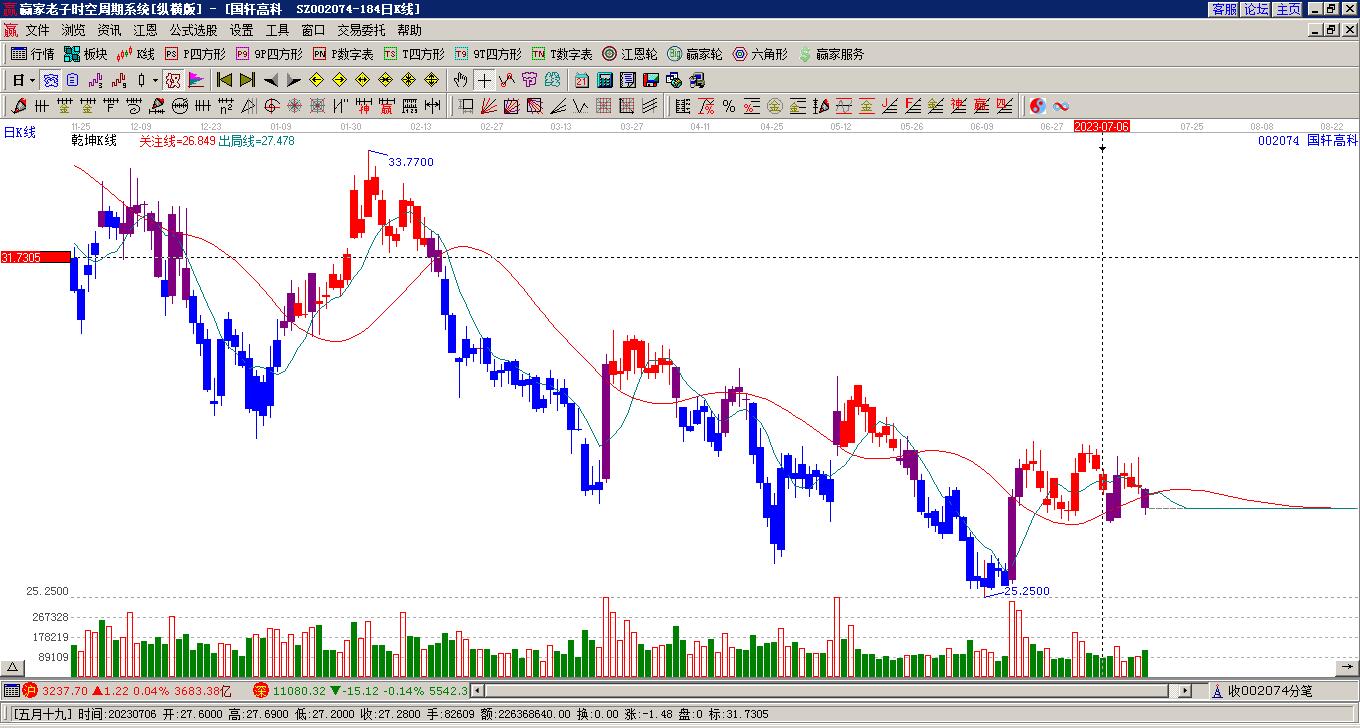The width and height of the screenshot is (1360, 728).
Task: Click the 主页 button
Action: 1288,8
